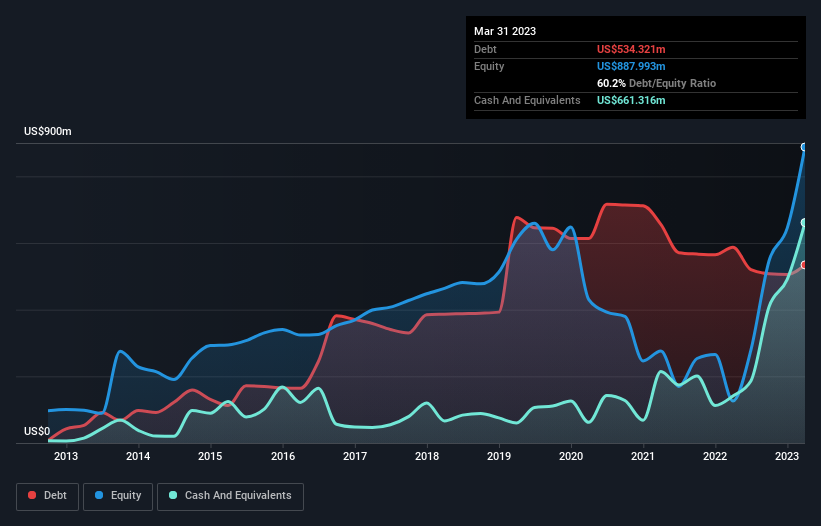821x526 pixels.
Task: Click the US$534.321m debt value
Action: click(x=631, y=49)
